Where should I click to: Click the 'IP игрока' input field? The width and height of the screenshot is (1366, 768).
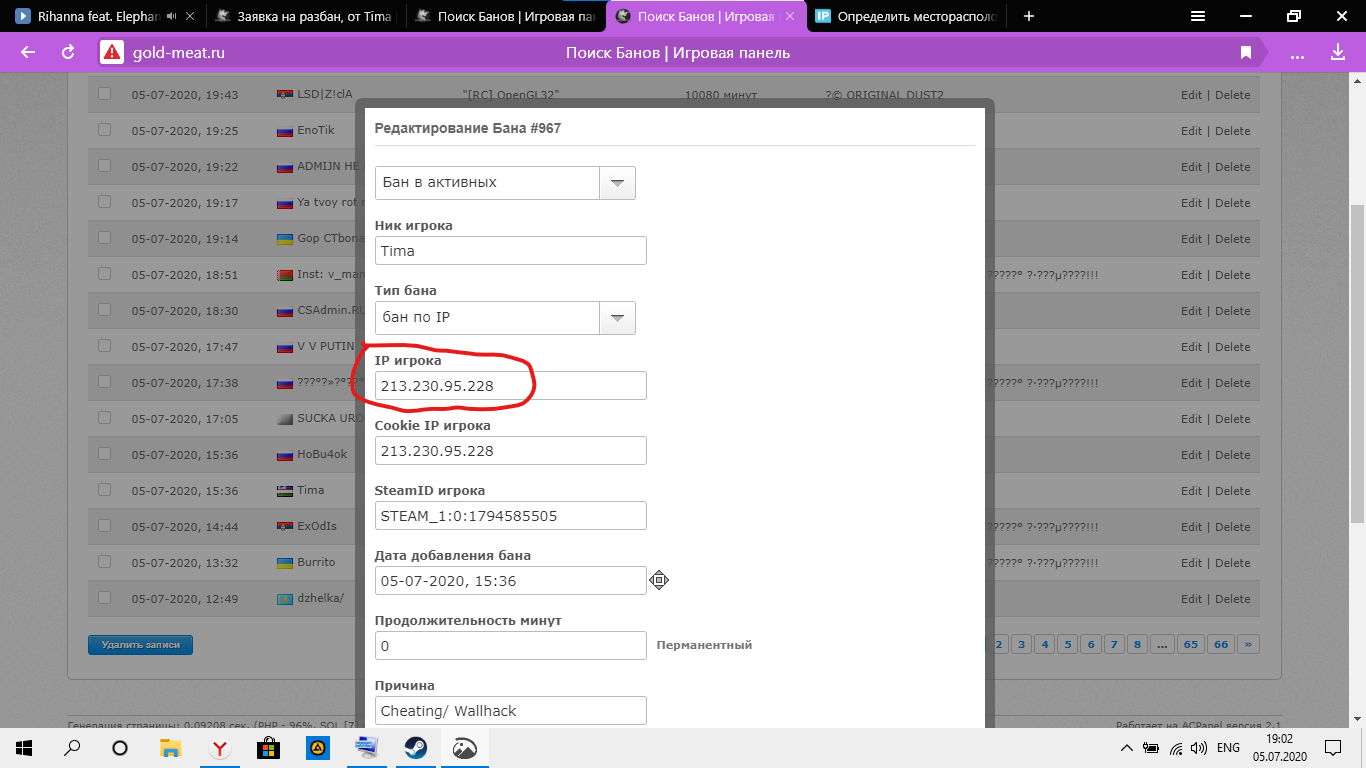pyautogui.click(x=511, y=386)
